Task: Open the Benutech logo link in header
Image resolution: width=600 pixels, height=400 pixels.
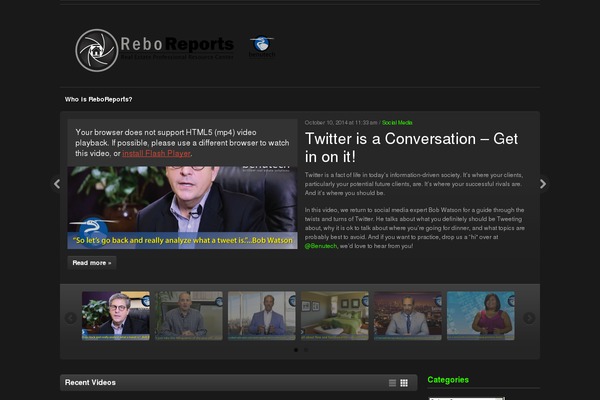Action: 262,47
